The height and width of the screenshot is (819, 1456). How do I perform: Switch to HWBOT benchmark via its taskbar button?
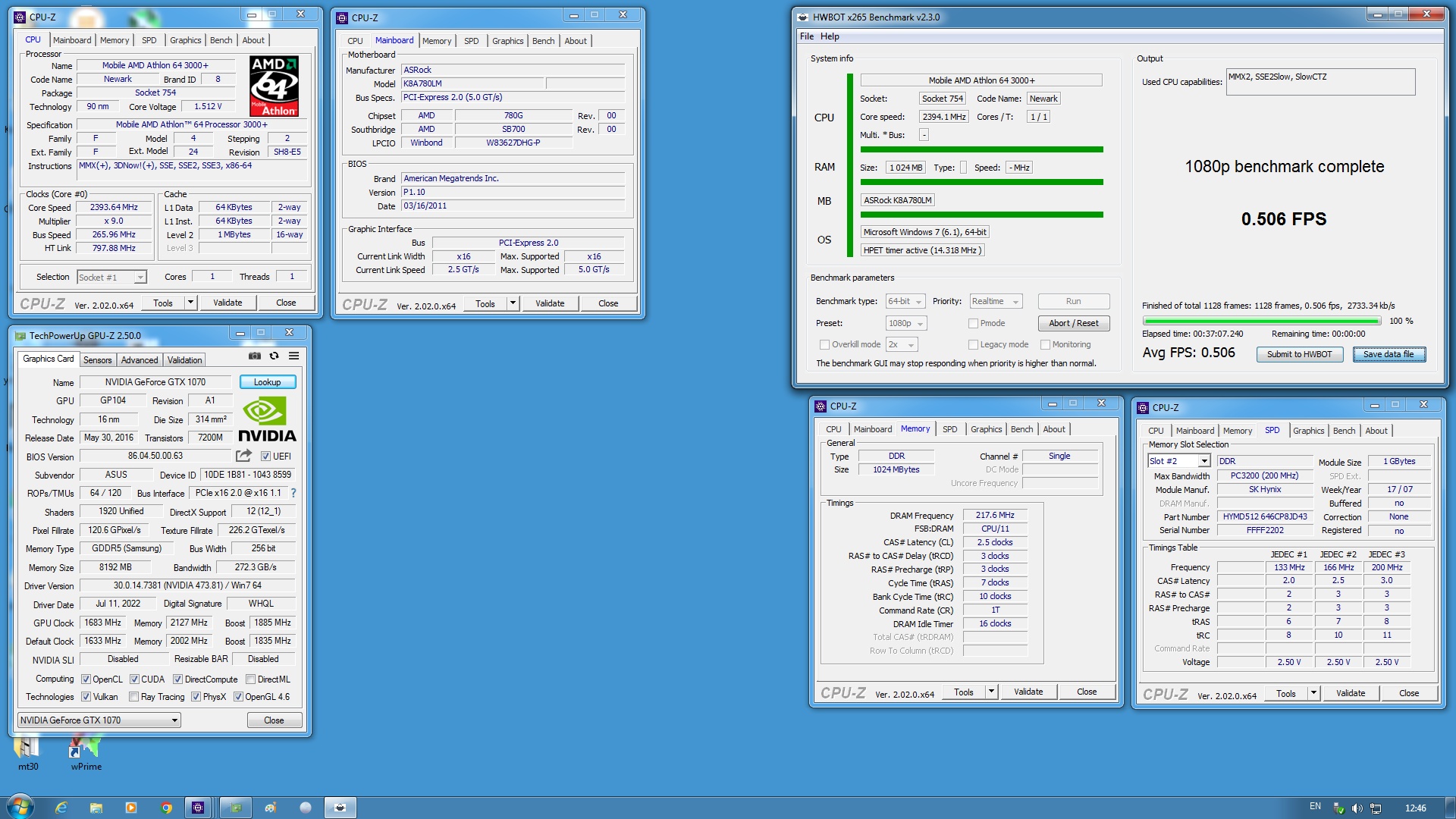(340, 808)
